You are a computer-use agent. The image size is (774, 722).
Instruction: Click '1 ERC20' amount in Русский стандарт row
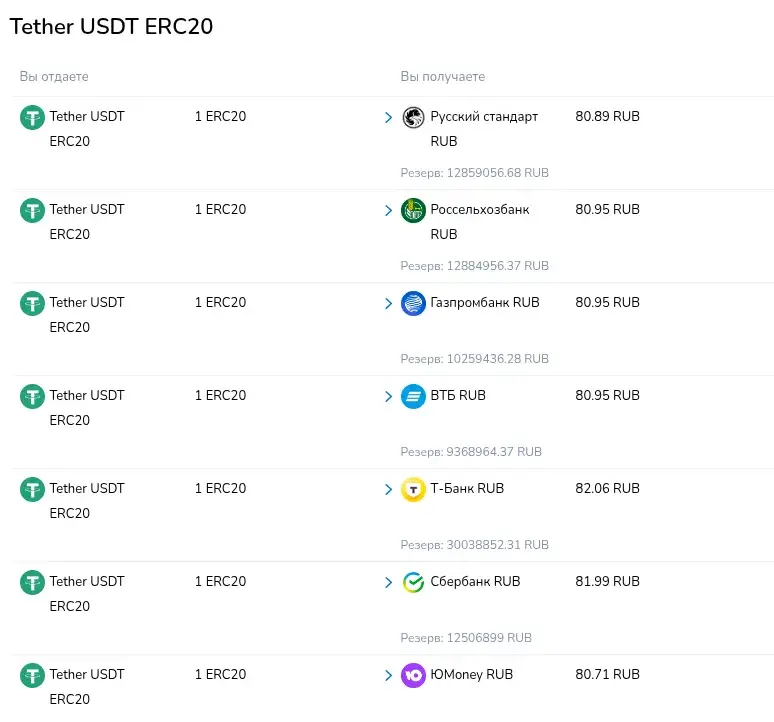coord(220,116)
